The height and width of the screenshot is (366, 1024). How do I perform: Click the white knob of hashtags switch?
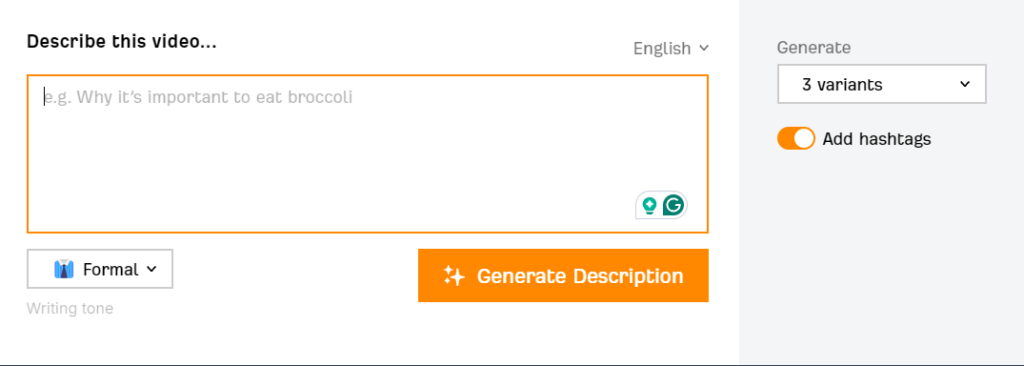click(x=804, y=139)
